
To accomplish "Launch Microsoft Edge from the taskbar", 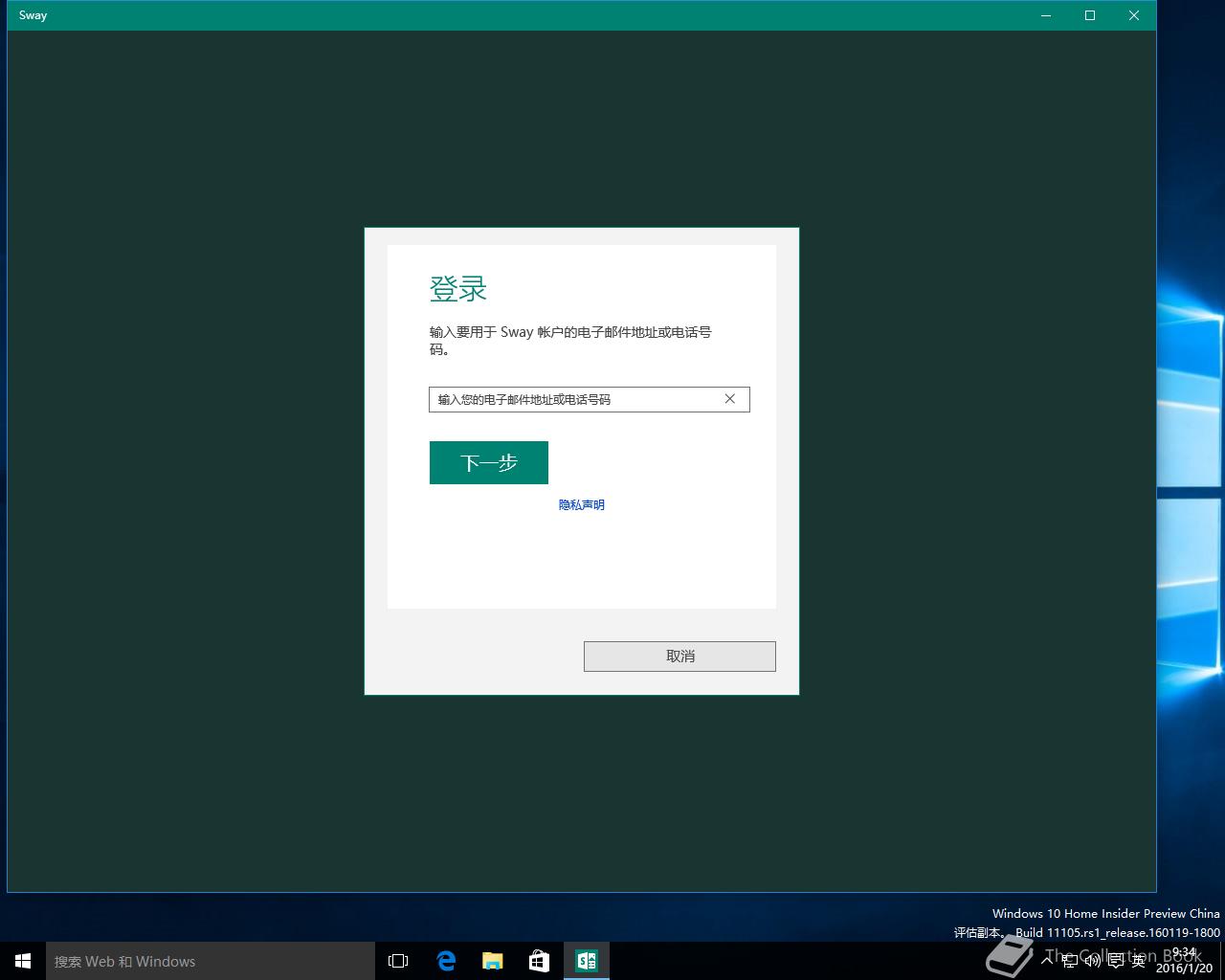I will pyautogui.click(x=446, y=961).
